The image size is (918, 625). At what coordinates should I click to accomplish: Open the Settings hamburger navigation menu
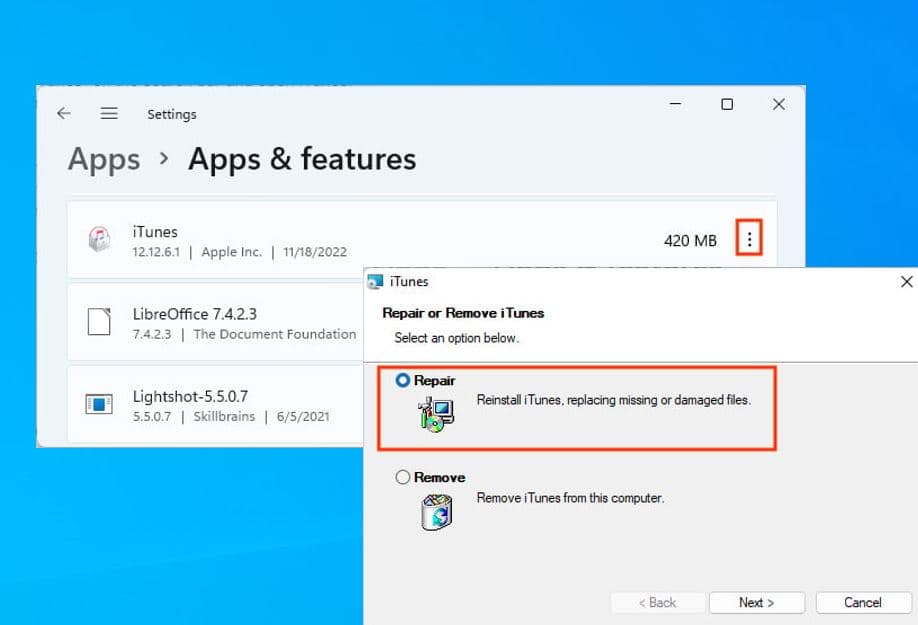(x=109, y=114)
